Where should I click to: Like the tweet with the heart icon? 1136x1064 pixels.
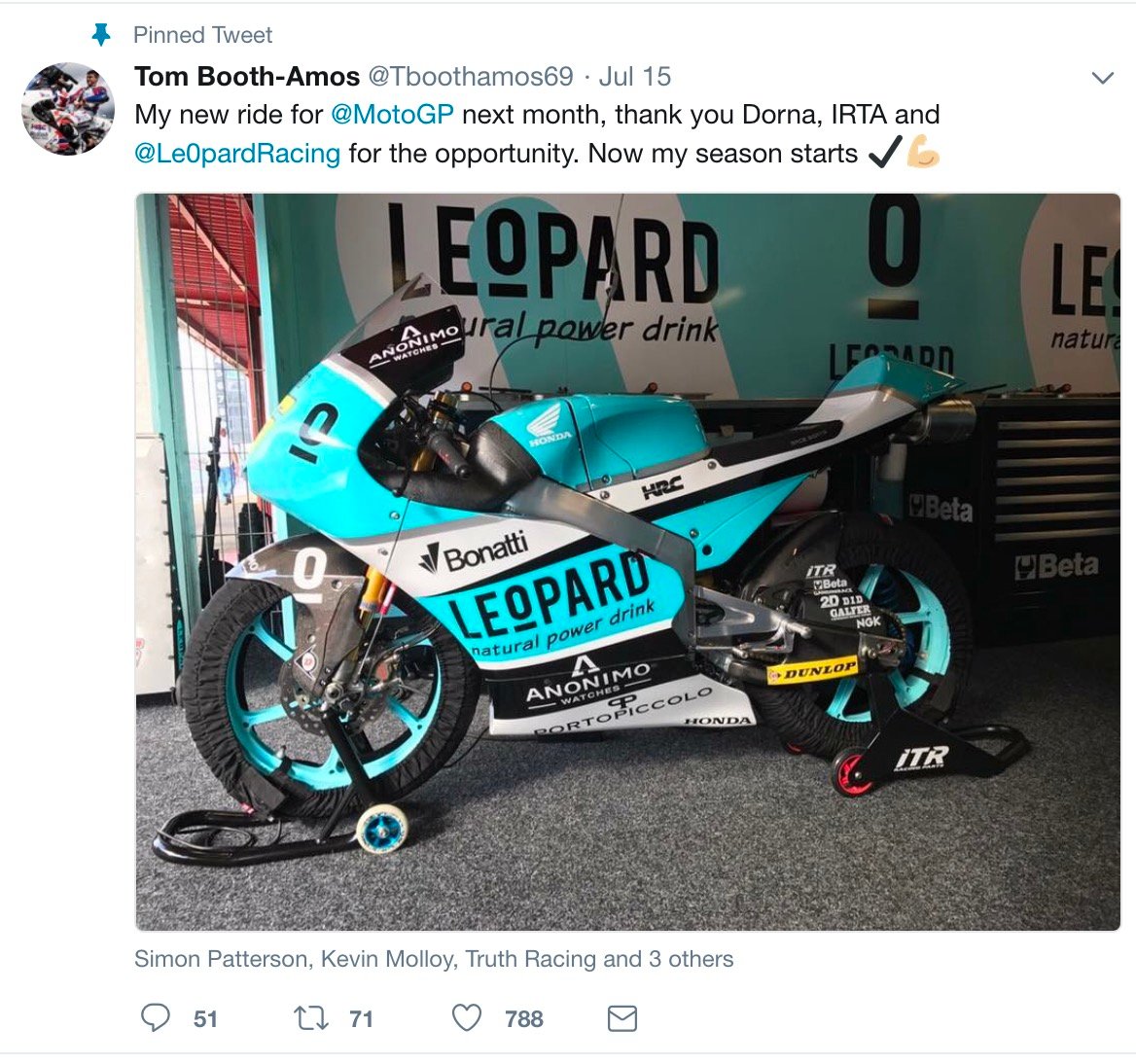pyautogui.click(x=467, y=1018)
